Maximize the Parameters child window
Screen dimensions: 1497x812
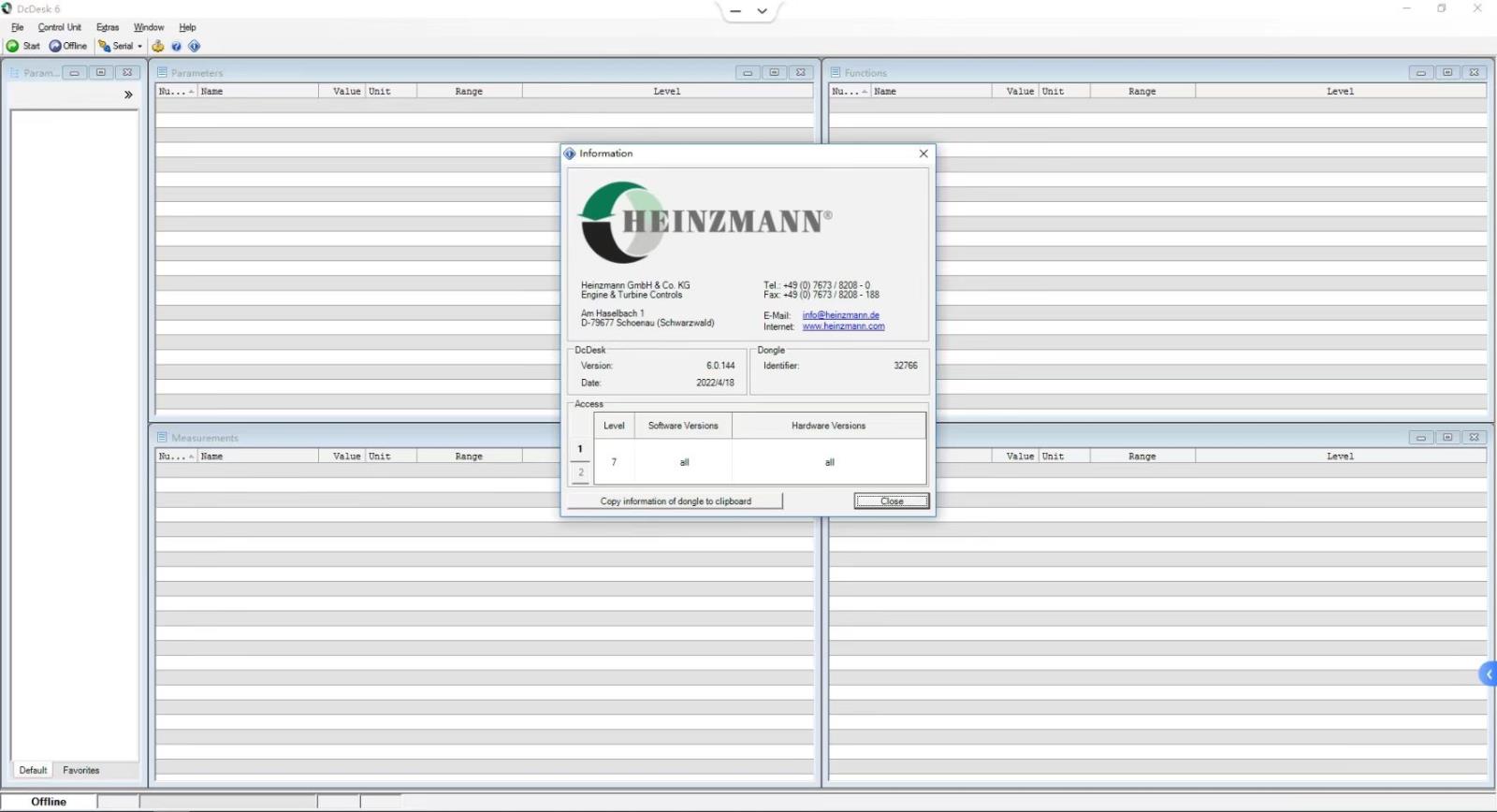pos(774,72)
